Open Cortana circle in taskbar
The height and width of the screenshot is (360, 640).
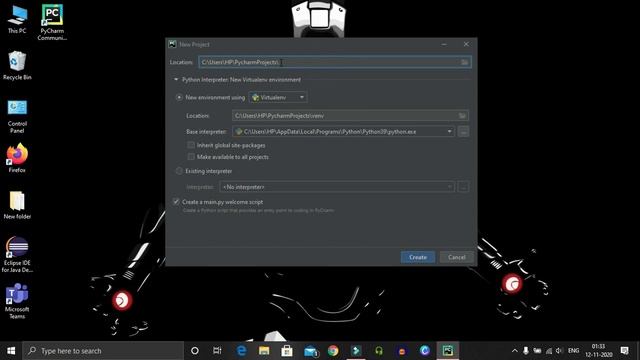pos(195,351)
